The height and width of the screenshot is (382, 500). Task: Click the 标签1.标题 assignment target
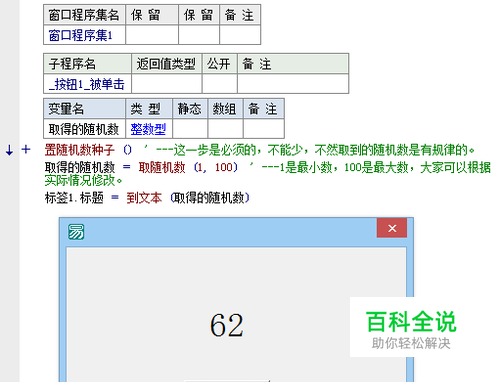(74, 198)
